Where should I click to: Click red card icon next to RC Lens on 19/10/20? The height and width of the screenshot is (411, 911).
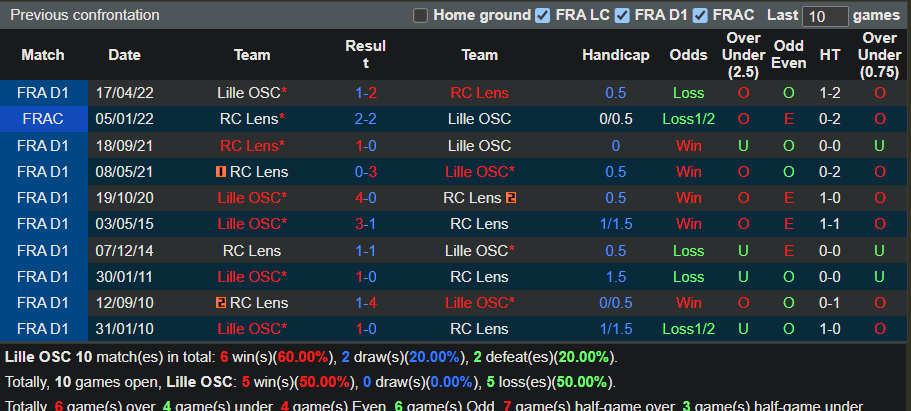[x=511, y=198]
